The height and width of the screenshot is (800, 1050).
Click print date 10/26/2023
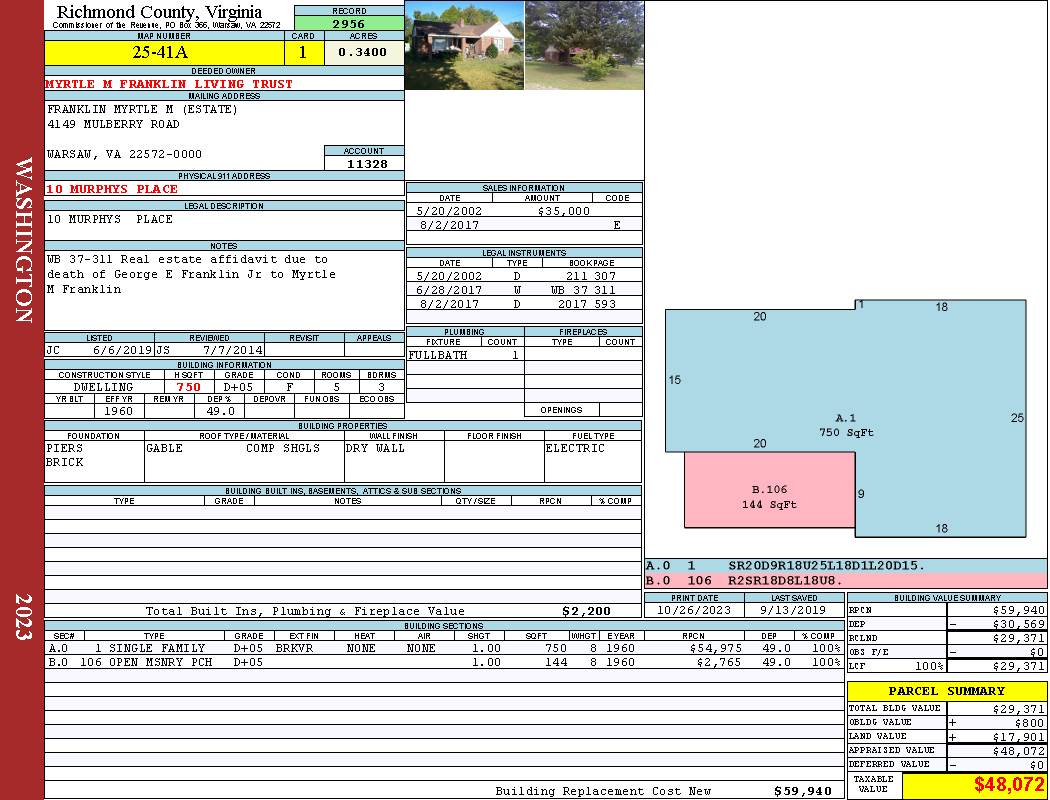pyautogui.click(x=694, y=610)
